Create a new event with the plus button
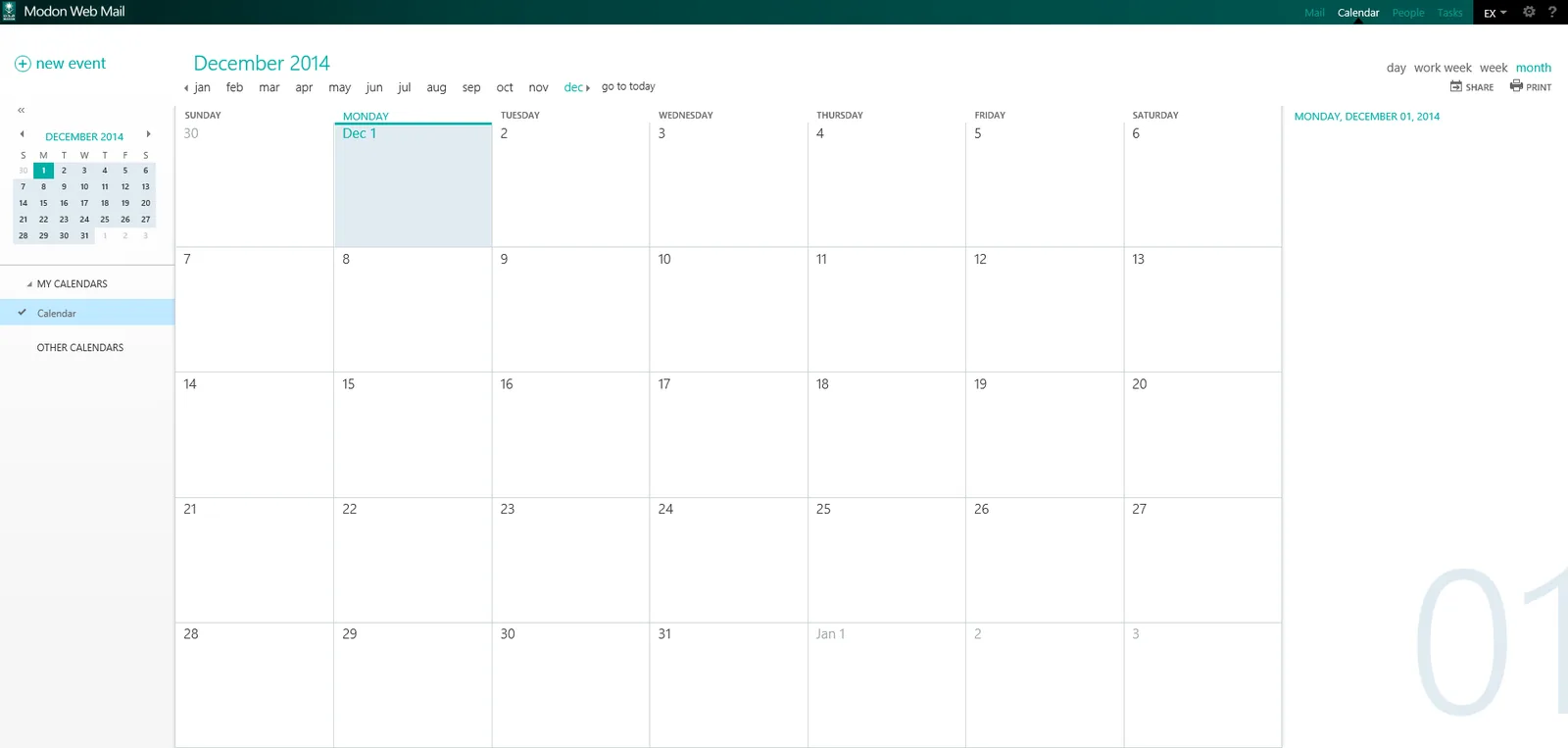 (23, 64)
